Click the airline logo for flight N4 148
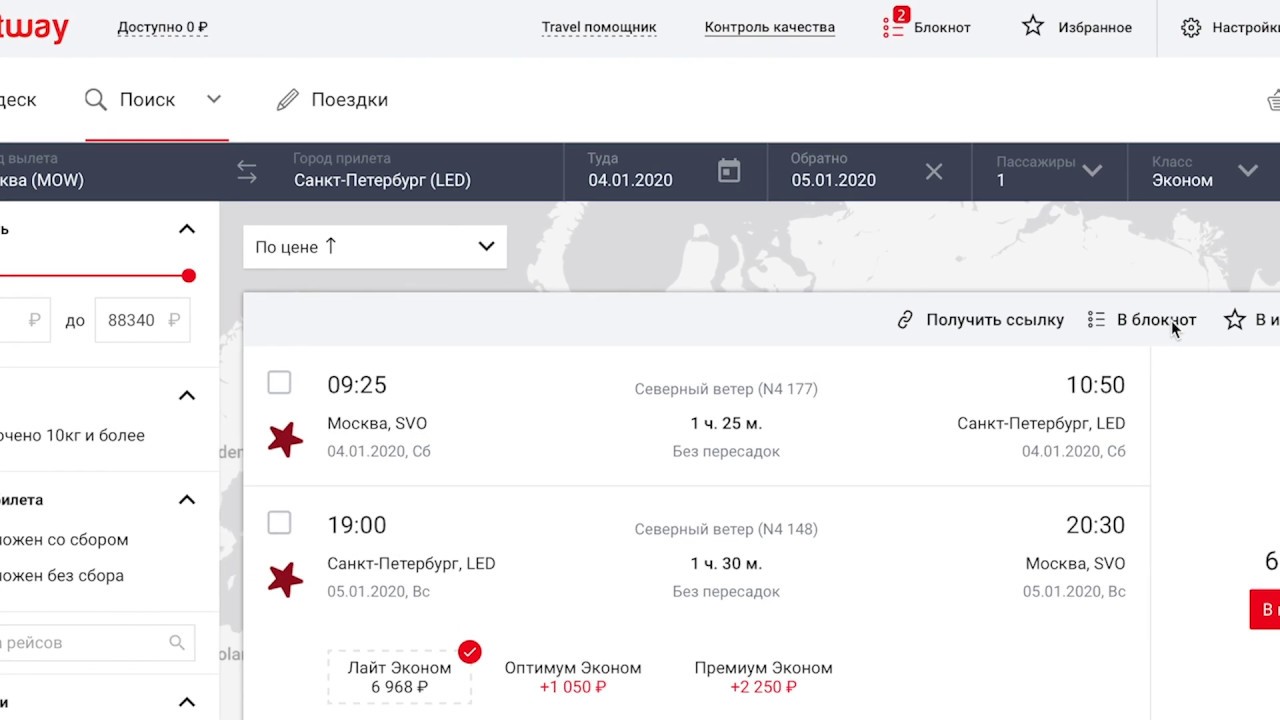Viewport: 1280px width, 720px height. pos(285,579)
